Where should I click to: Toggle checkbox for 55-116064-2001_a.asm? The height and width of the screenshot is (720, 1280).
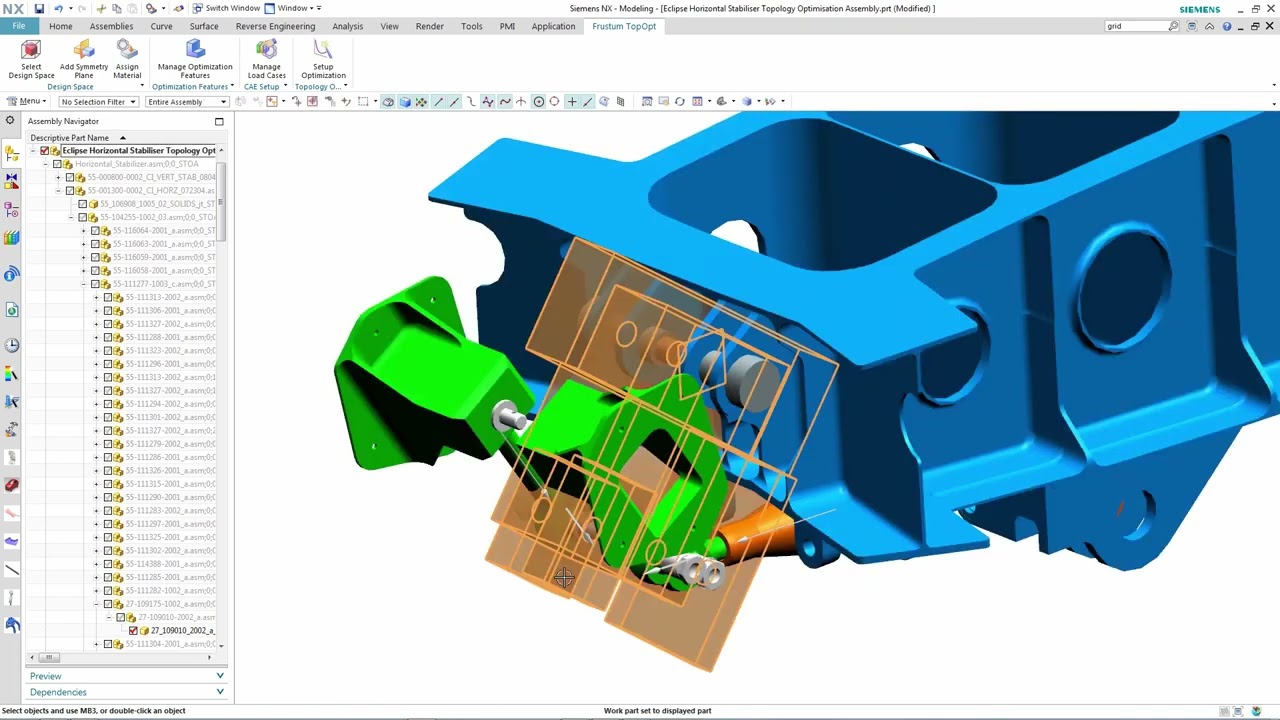point(95,231)
